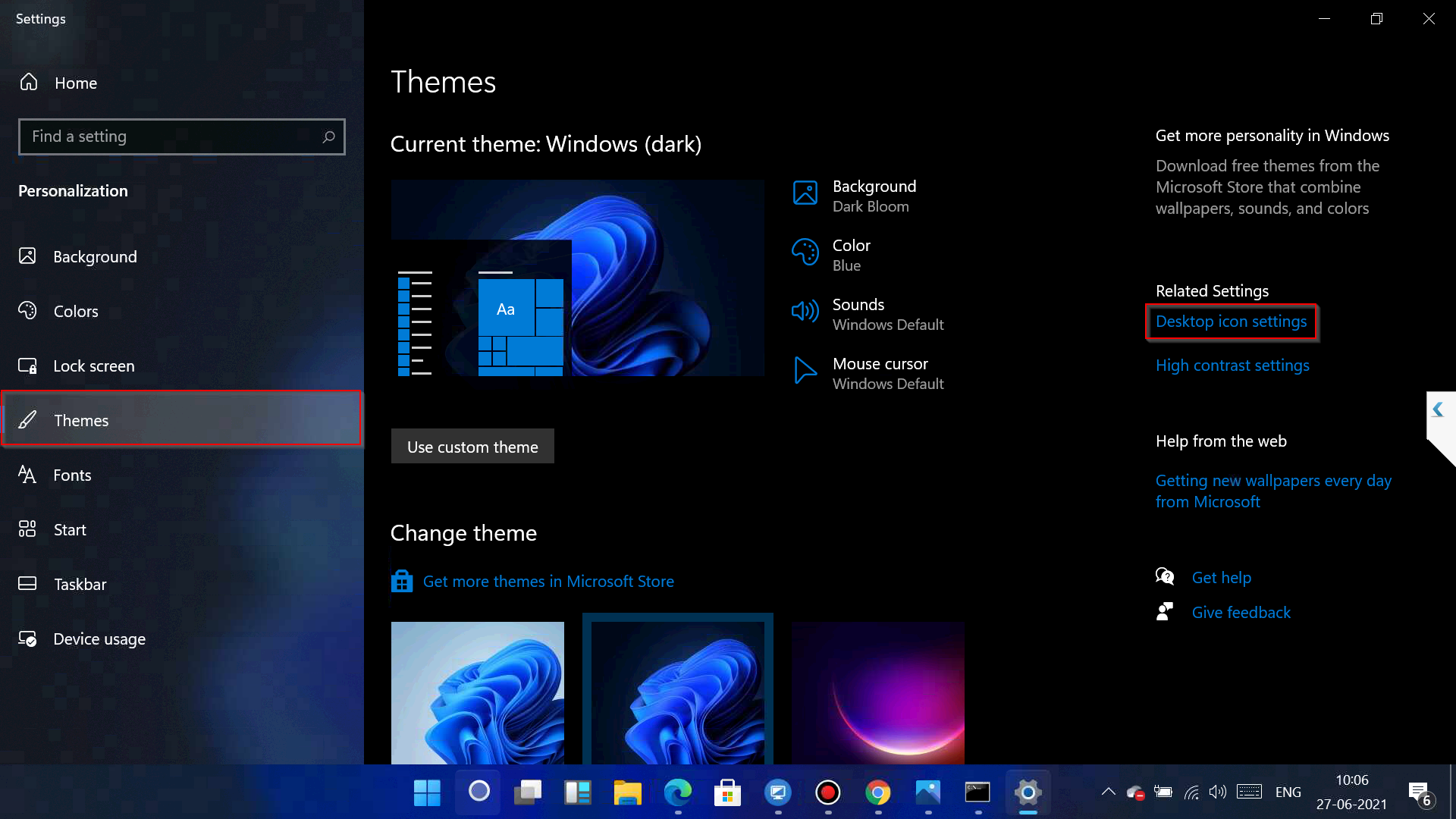Viewport: 1456px width, 819px height.
Task: Select the purple glow theme thumbnail
Action: 877,691
